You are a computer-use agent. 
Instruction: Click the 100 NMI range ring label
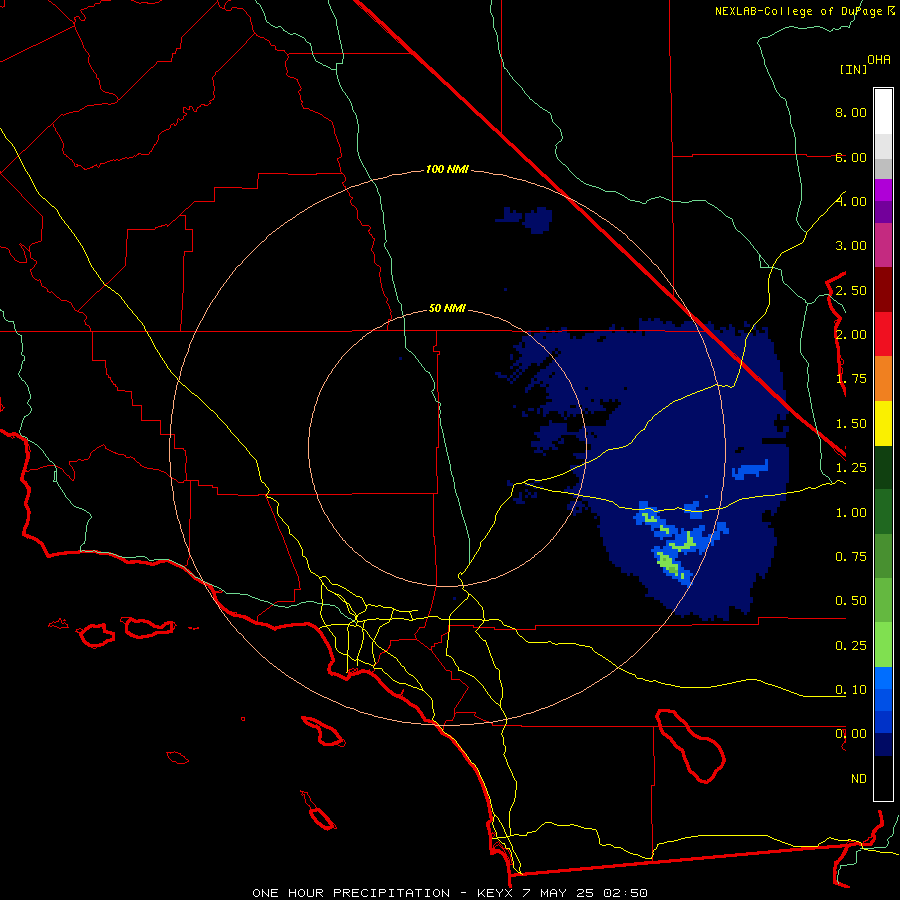click(447, 169)
